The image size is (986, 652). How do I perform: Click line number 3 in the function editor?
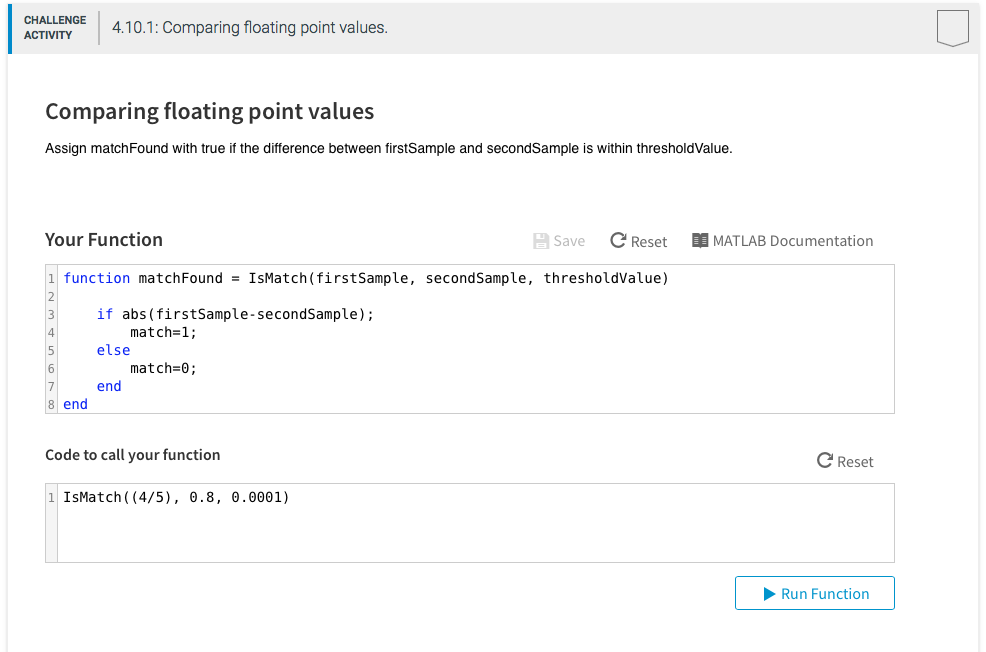(x=50, y=314)
